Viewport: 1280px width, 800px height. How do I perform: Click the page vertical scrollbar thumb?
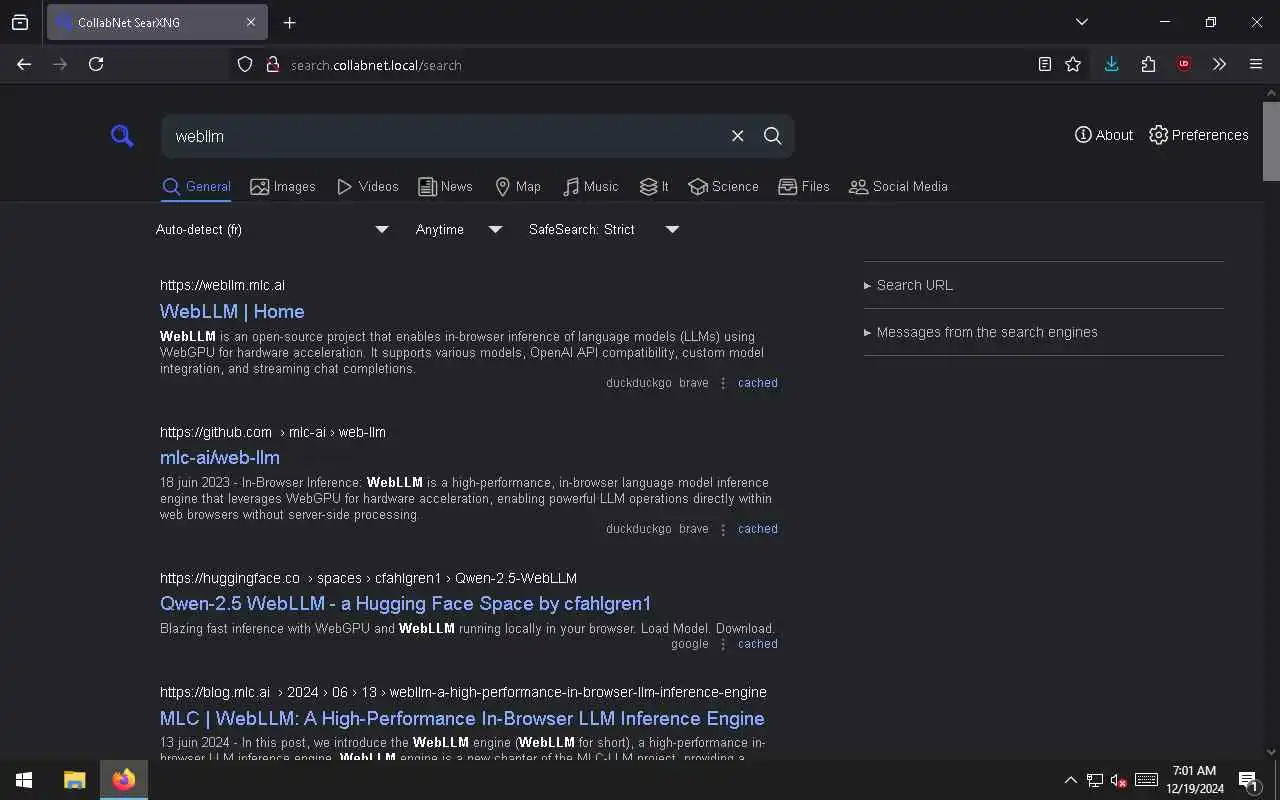click(1271, 140)
